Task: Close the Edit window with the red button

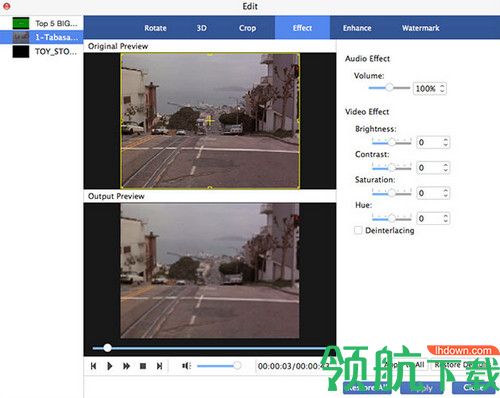Action: (x=6, y=6)
